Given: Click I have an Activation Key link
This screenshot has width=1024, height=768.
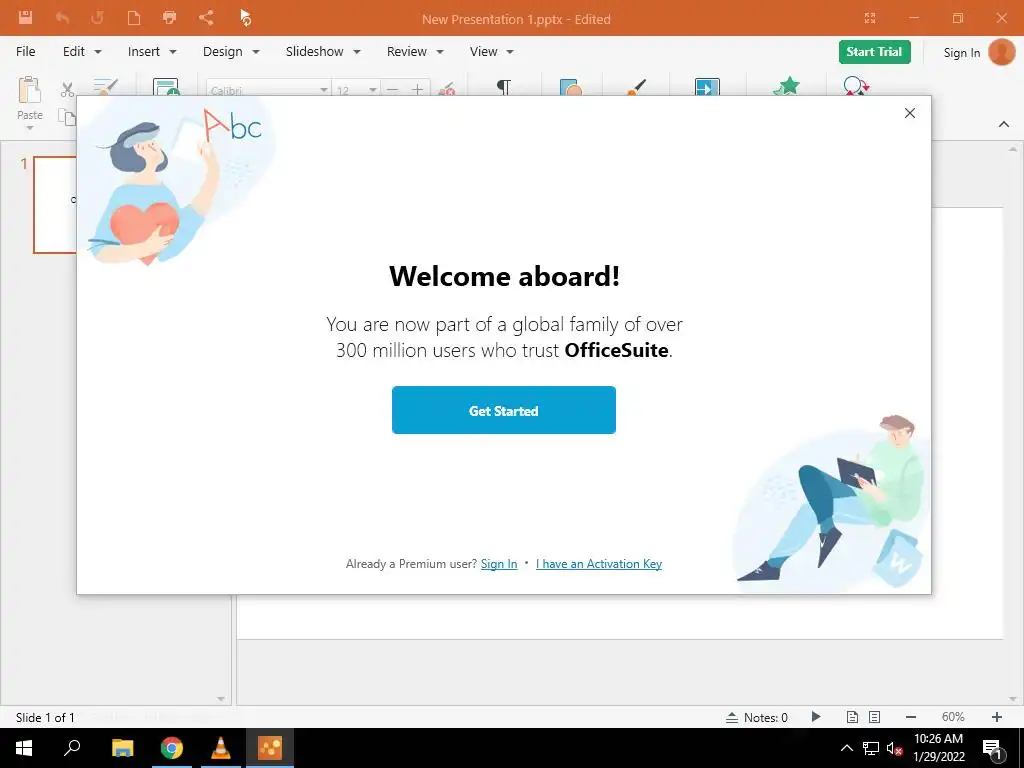Looking at the screenshot, I should tap(599, 564).
